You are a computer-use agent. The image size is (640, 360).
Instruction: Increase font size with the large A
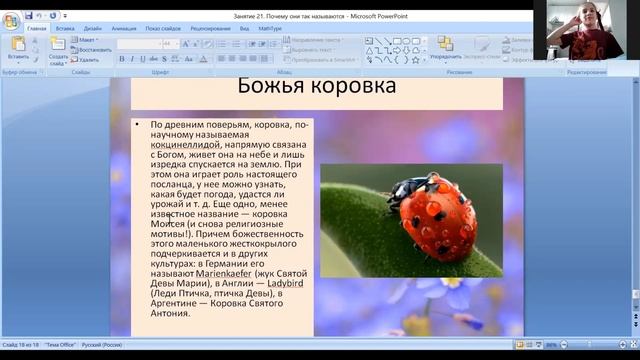(186, 44)
